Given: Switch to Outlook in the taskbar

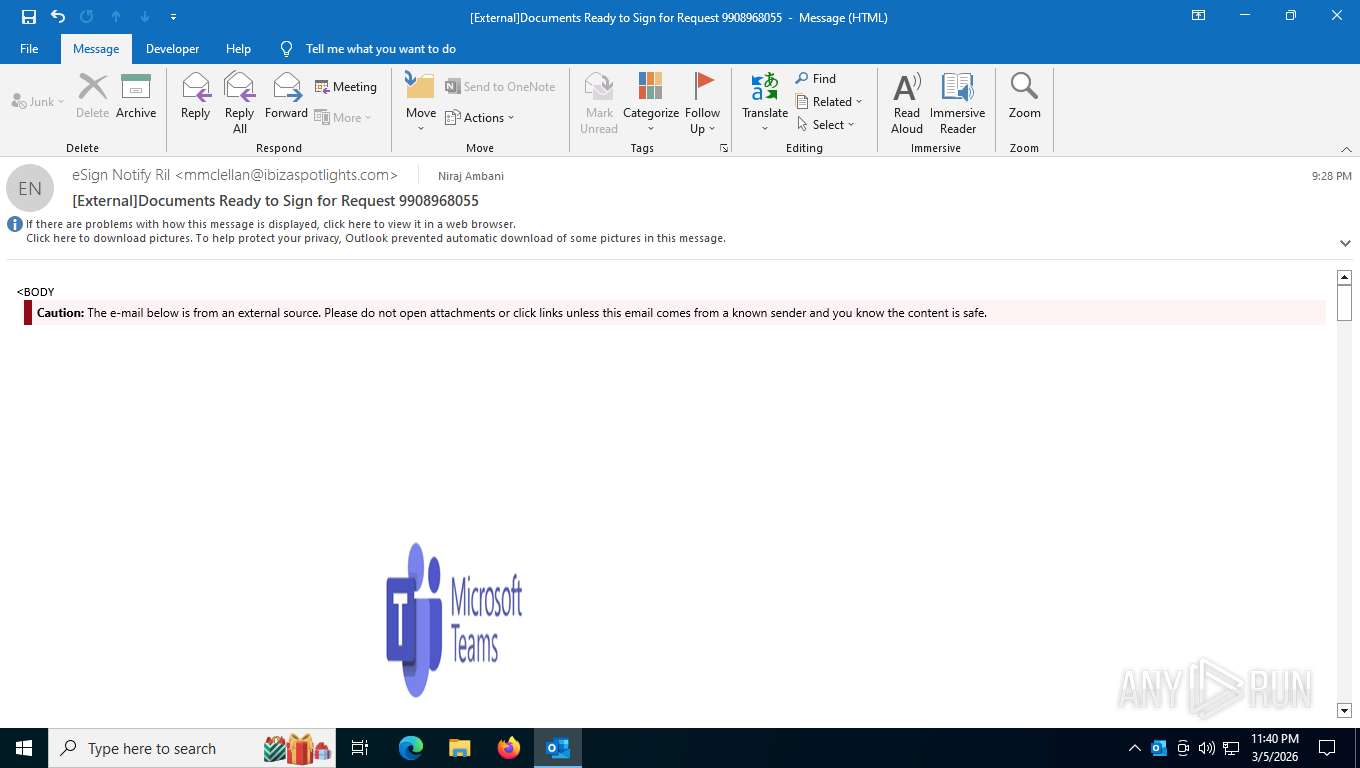Looking at the screenshot, I should [x=557, y=748].
